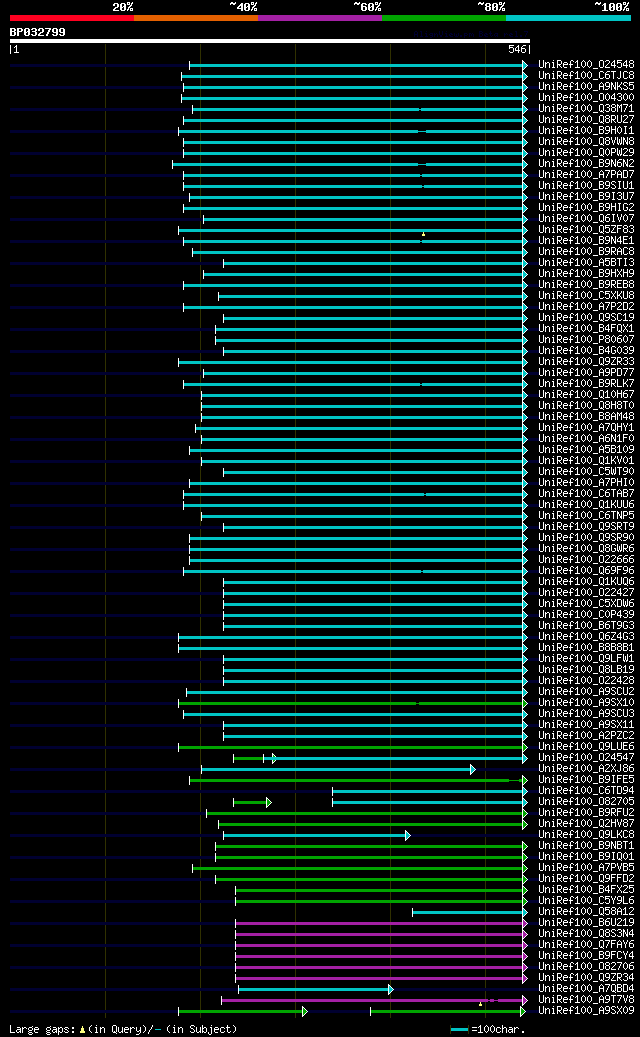Screen dimensions: 640x1037
Task: Click label UniRef100_B8AM48
Action: 586,417
